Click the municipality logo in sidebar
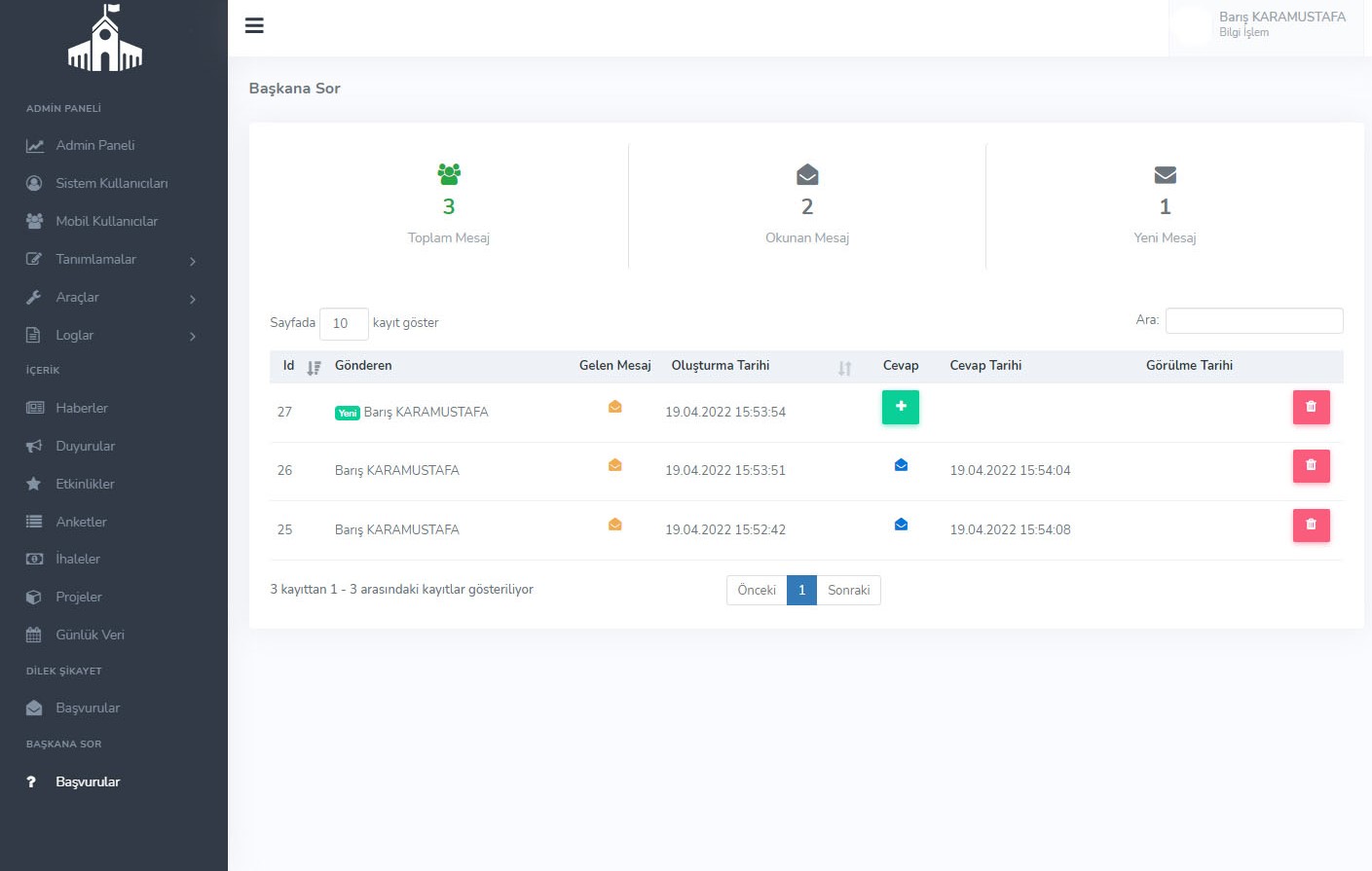The width and height of the screenshot is (1372, 871). click(105, 39)
